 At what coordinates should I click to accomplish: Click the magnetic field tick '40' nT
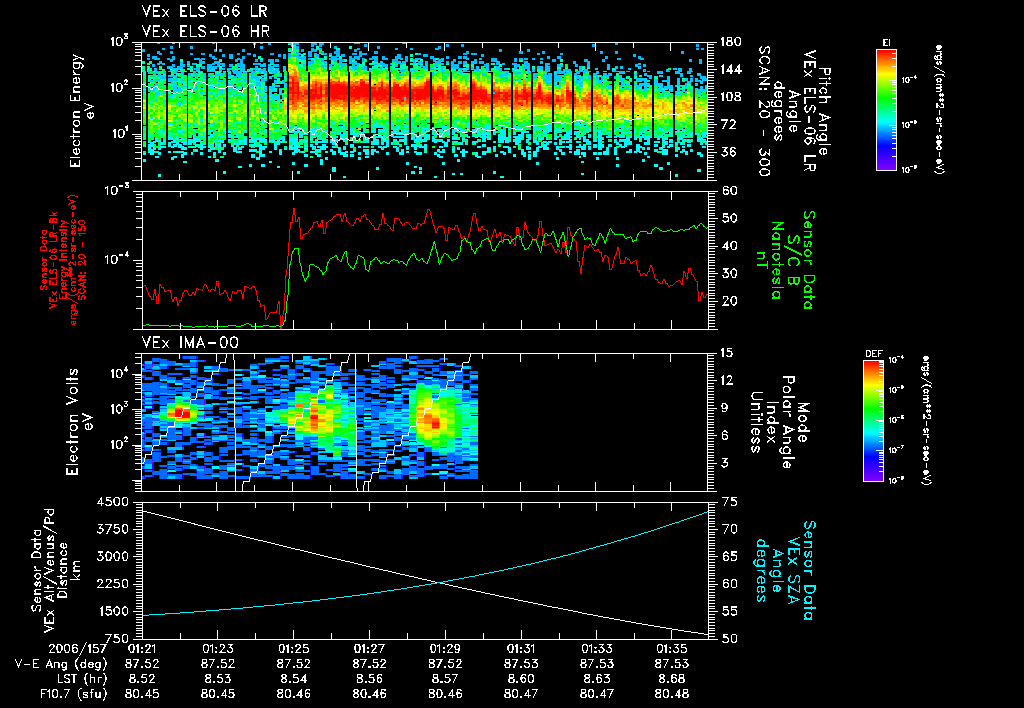coord(730,246)
